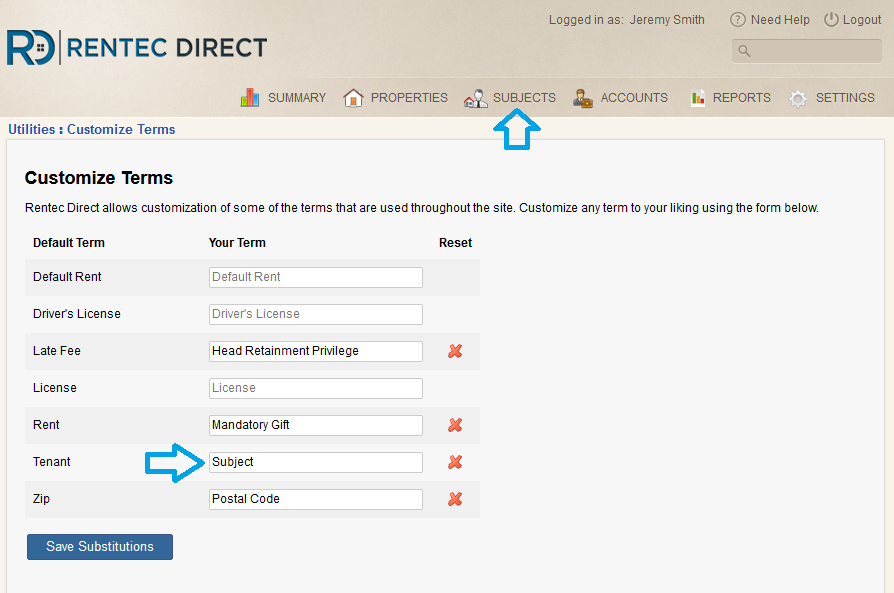The height and width of the screenshot is (593, 894).
Task: Reset the Tenant custom term
Action: click(x=455, y=462)
